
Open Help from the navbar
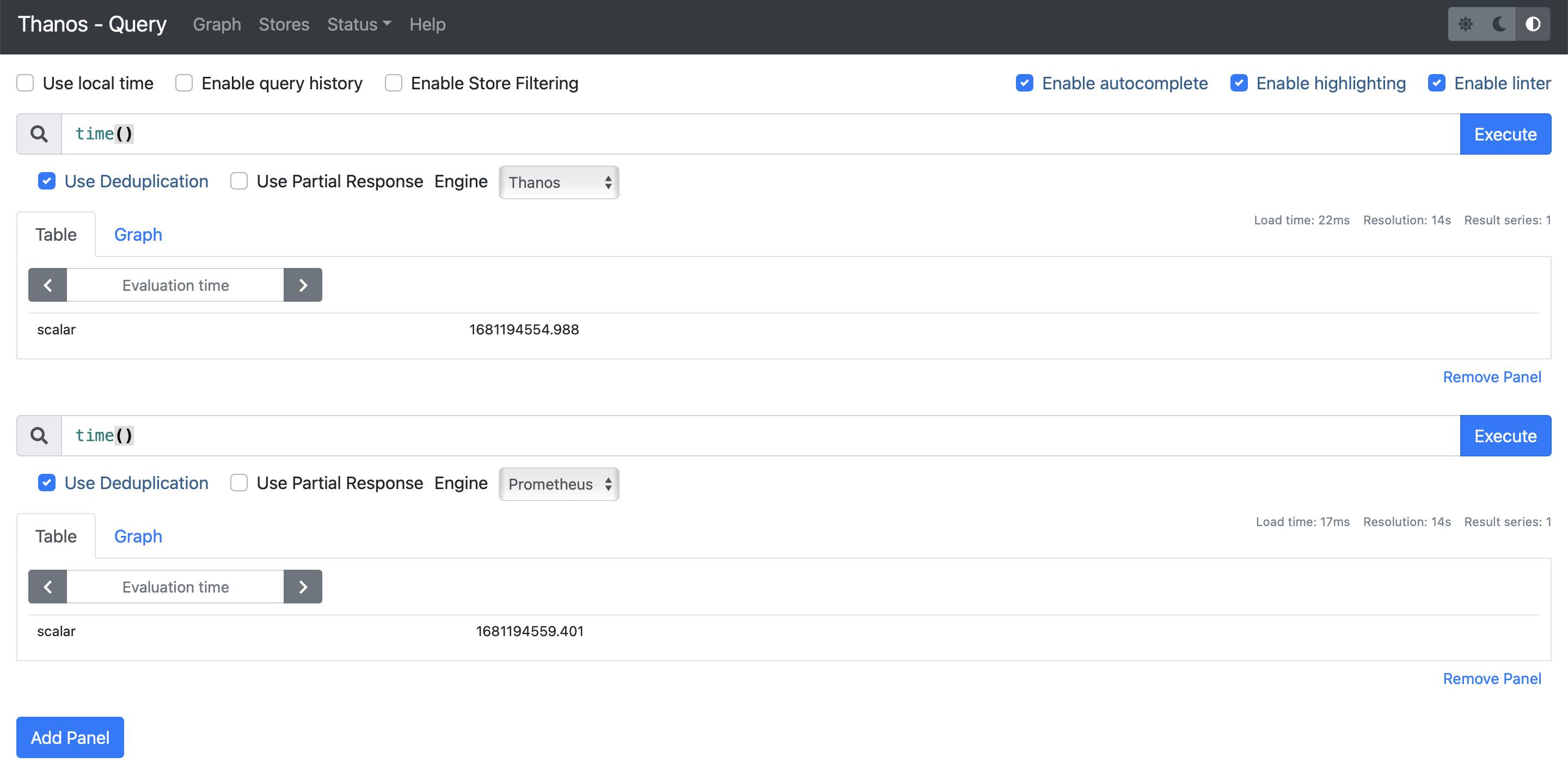tap(427, 25)
